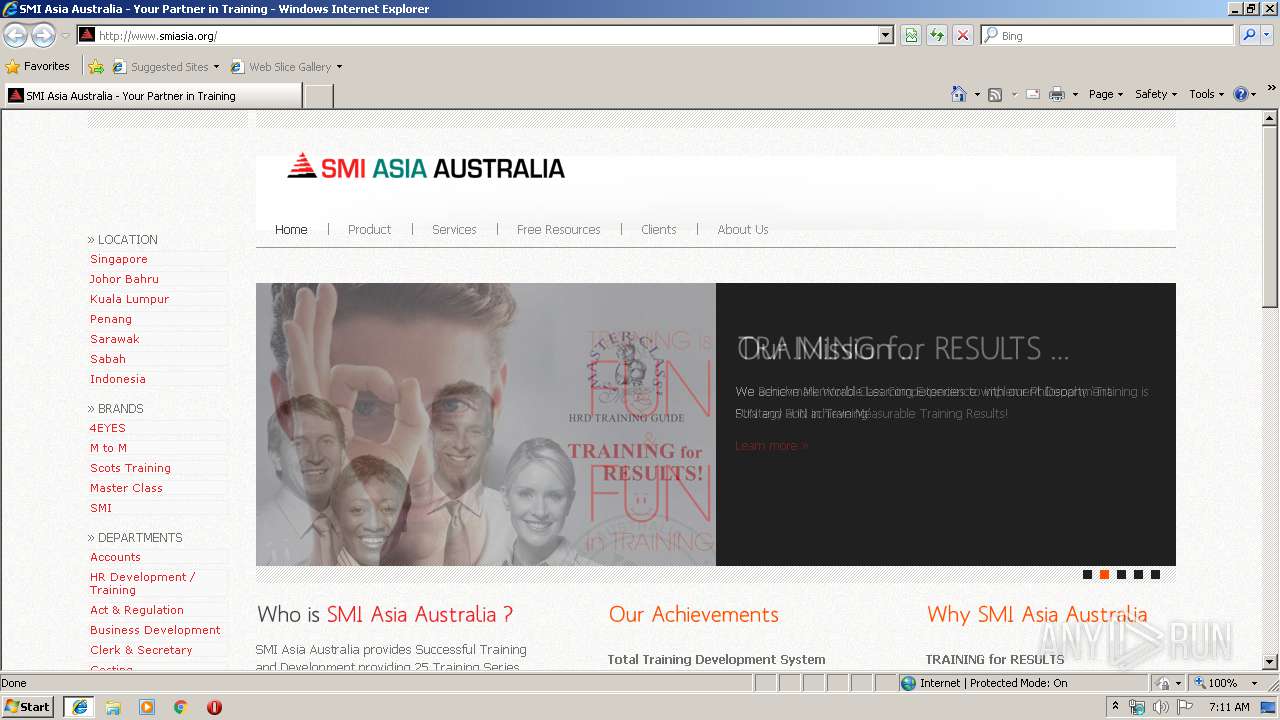The image size is (1280, 720).
Task: Open Windows Media Player taskbar icon
Action: coord(147,707)
